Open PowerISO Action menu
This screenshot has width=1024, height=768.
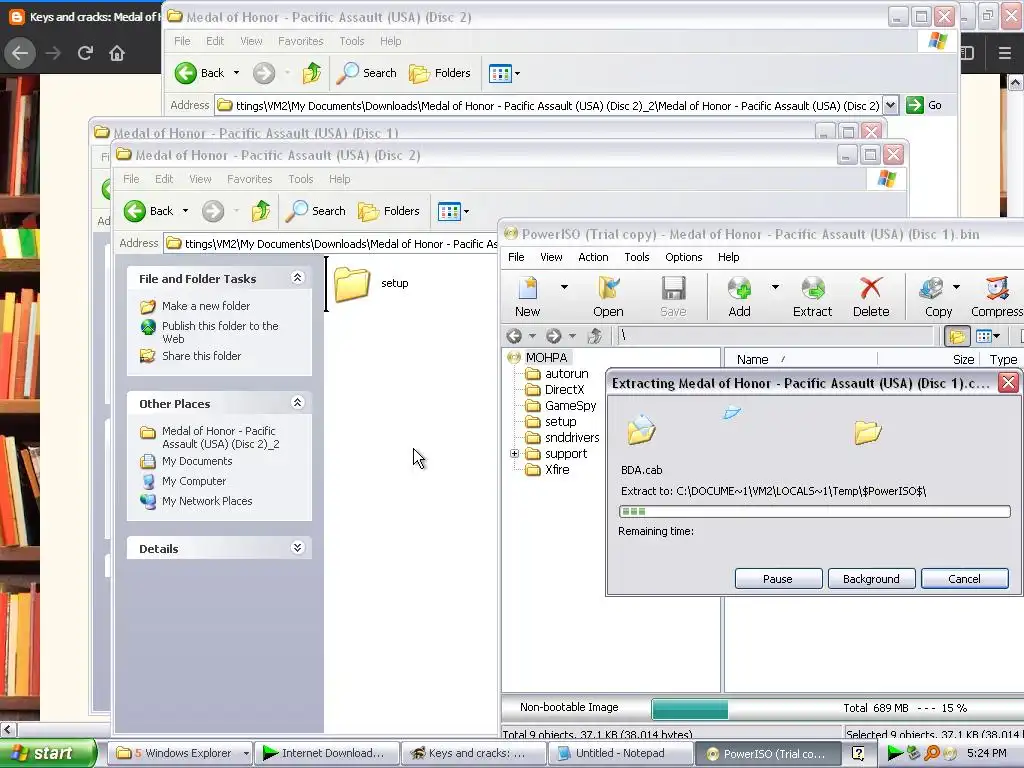coord(593,257)
